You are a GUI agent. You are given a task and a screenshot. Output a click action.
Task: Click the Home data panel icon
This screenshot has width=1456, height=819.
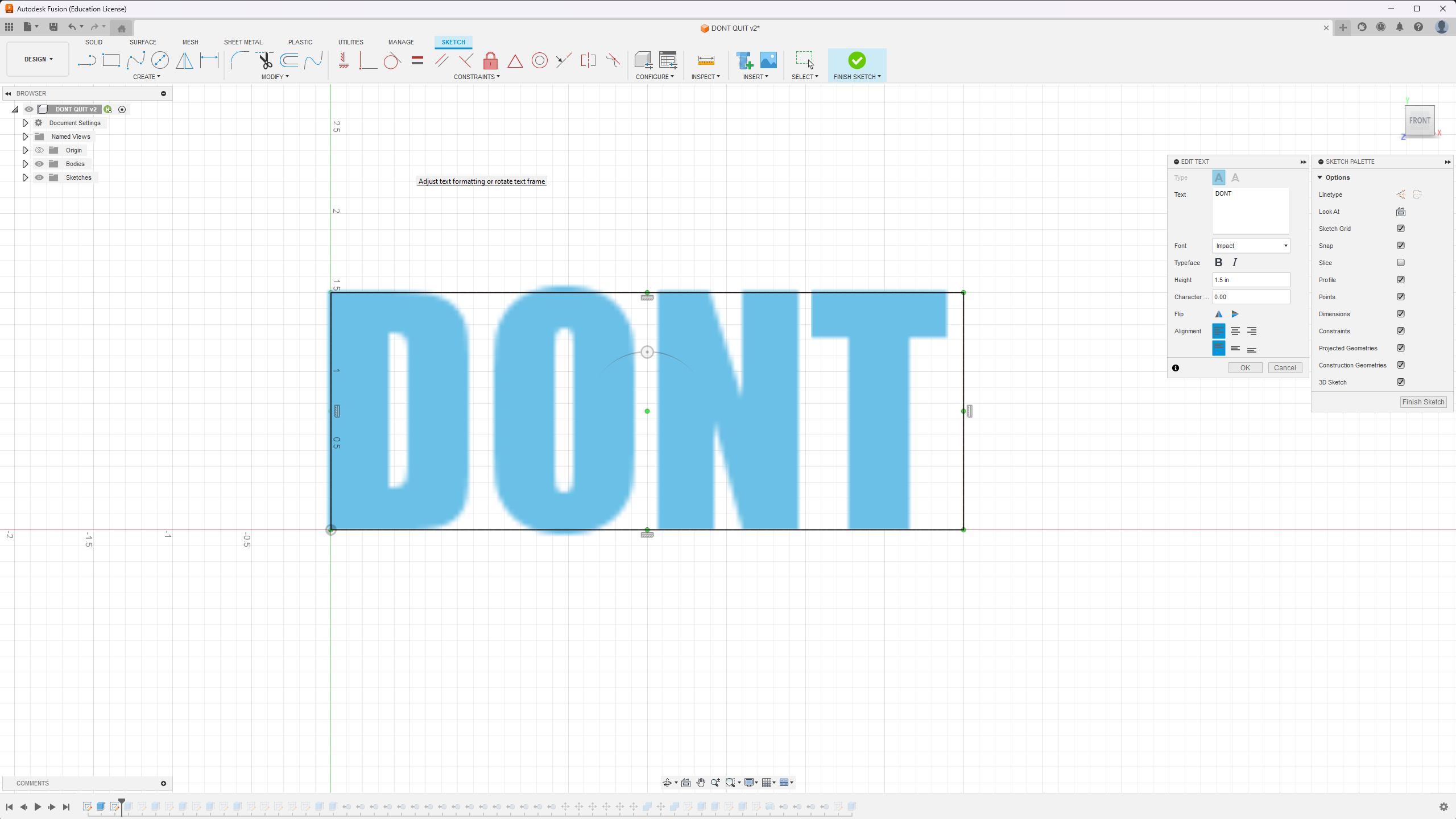coord(121,28)
